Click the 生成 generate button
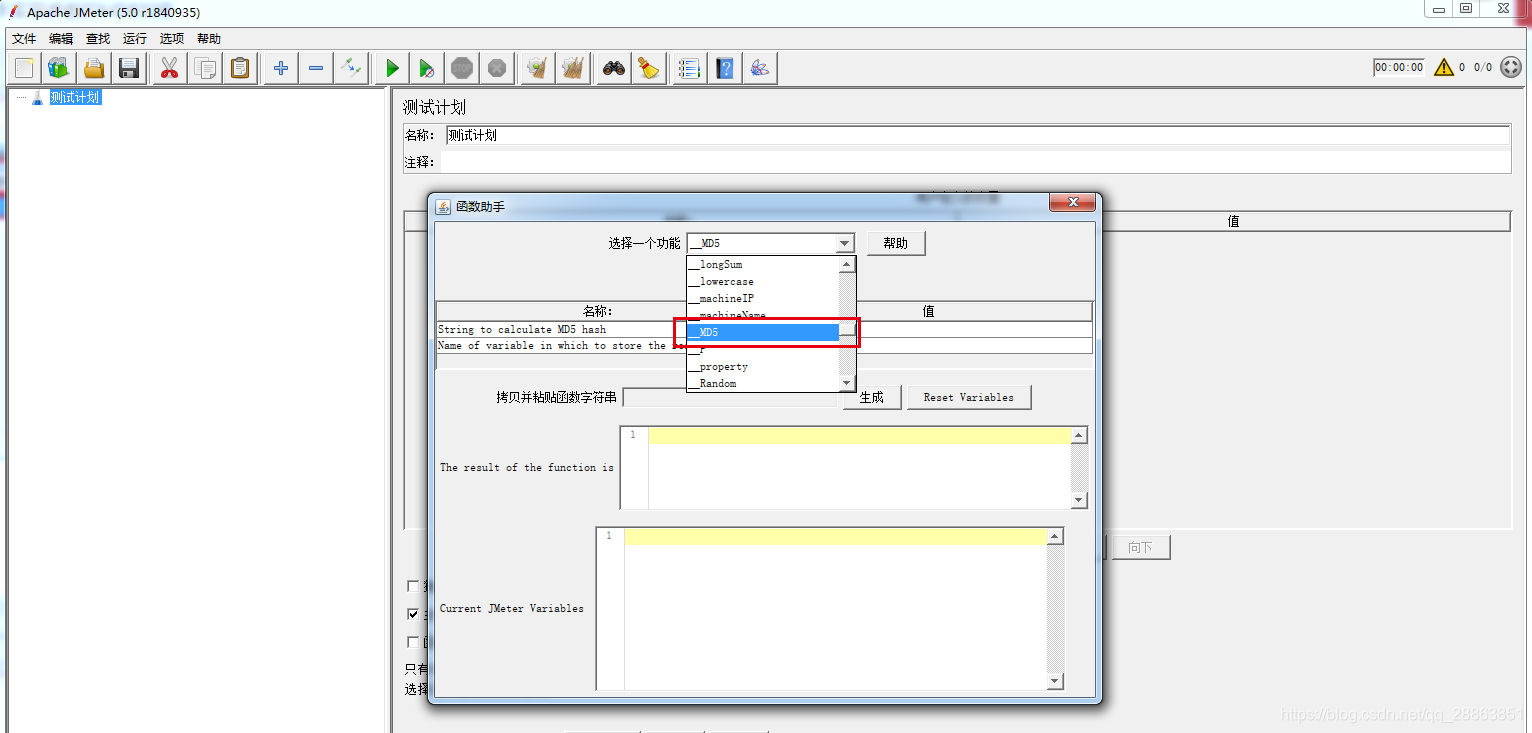This screenshot has width=1532, height=733. (x=872, y=397)
